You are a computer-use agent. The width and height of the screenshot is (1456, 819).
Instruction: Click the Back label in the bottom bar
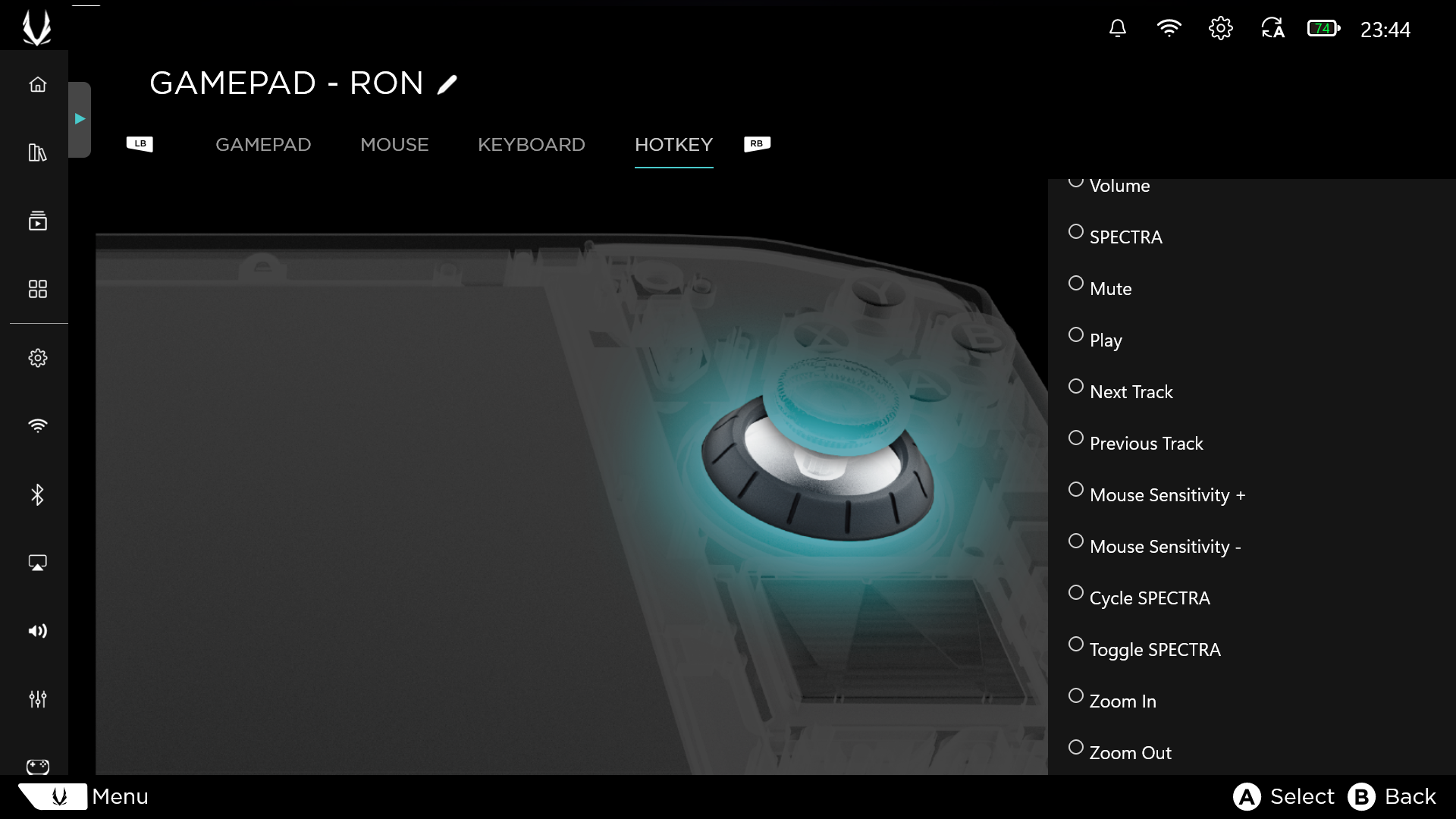point(1410,797)
